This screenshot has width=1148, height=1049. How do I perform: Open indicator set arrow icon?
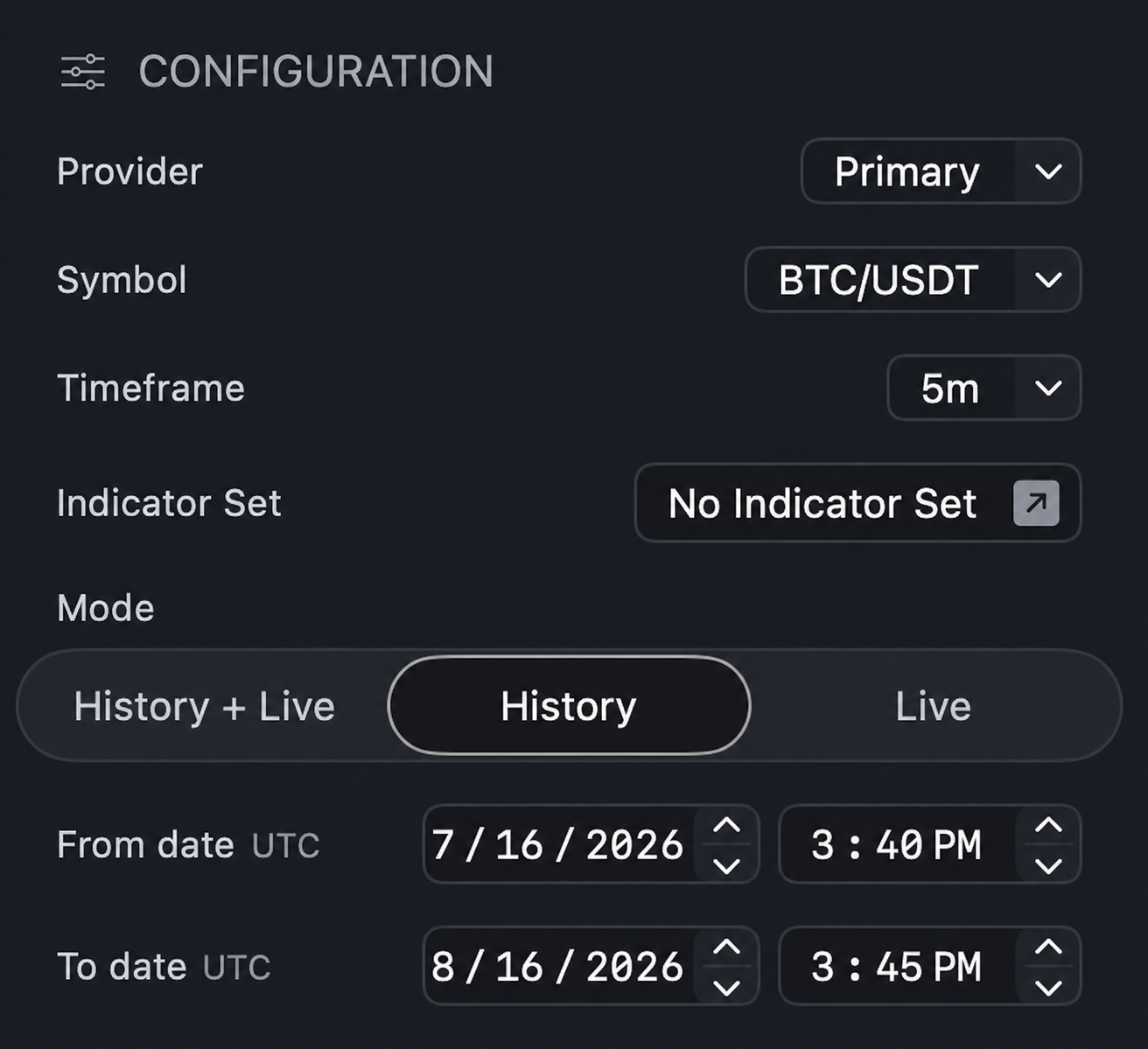(1036, 503)
